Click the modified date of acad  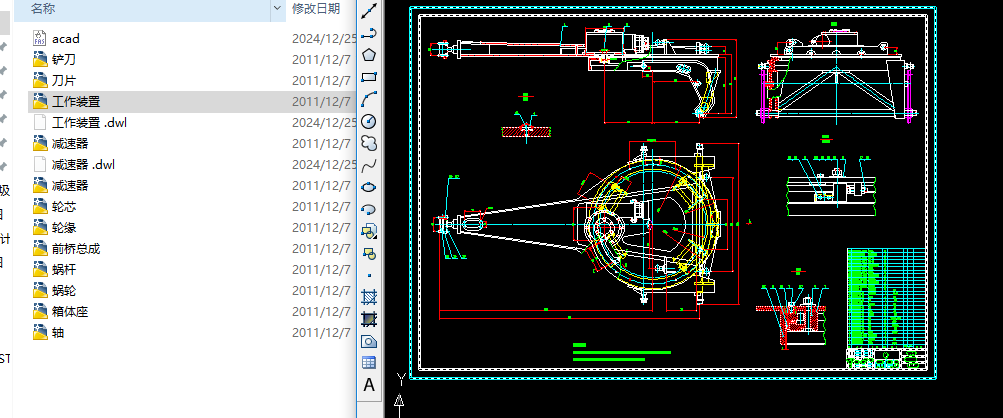[324, 38]
